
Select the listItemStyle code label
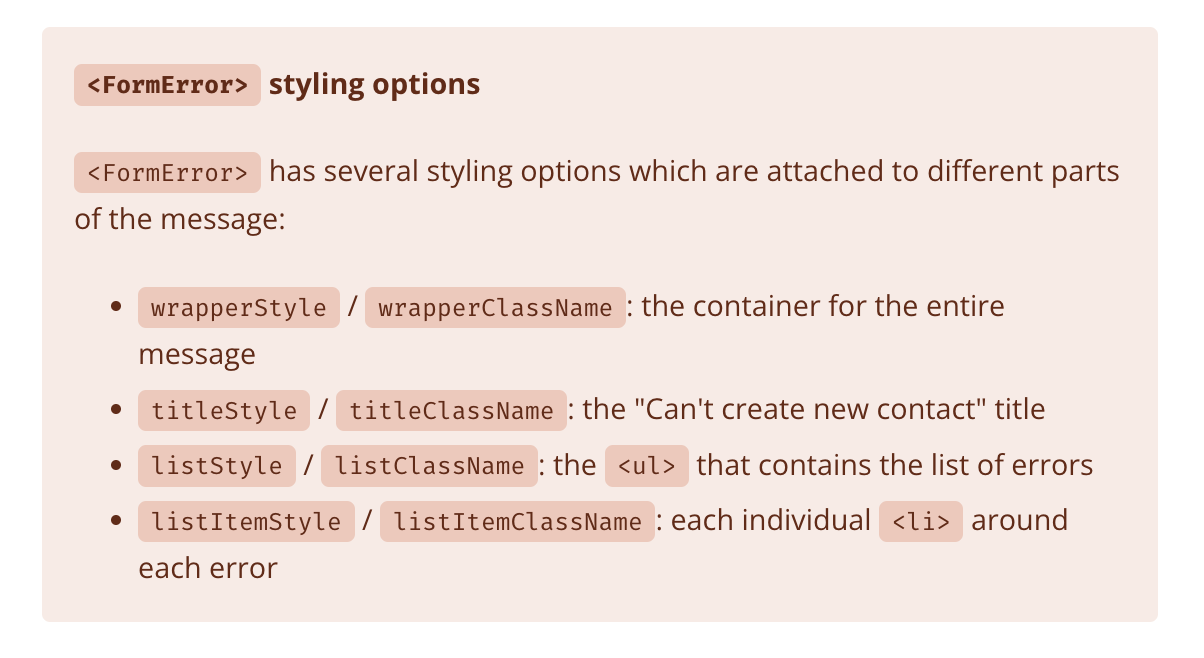coord(246,521)
